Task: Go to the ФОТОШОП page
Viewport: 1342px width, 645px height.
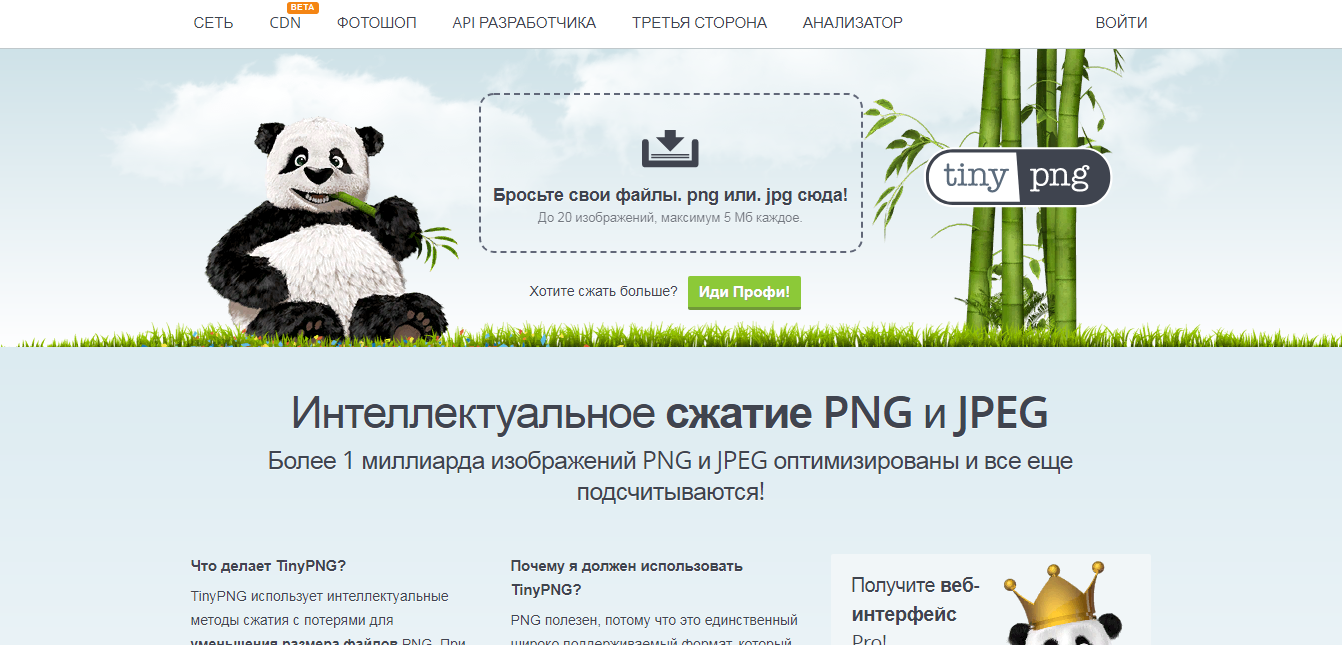Action: [x=377, y=23]
